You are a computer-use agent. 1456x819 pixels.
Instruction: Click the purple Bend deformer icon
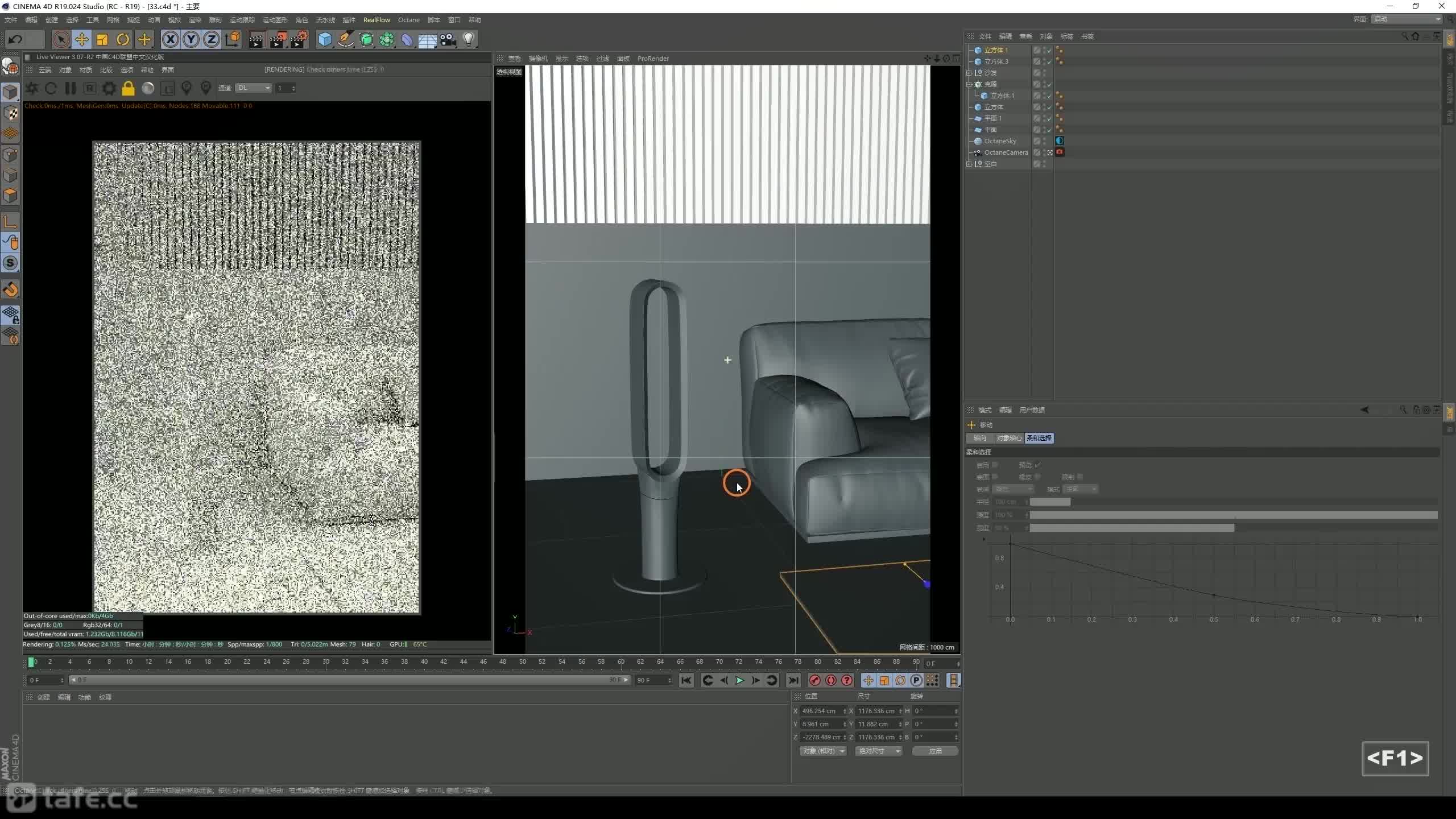click(407, 39)
